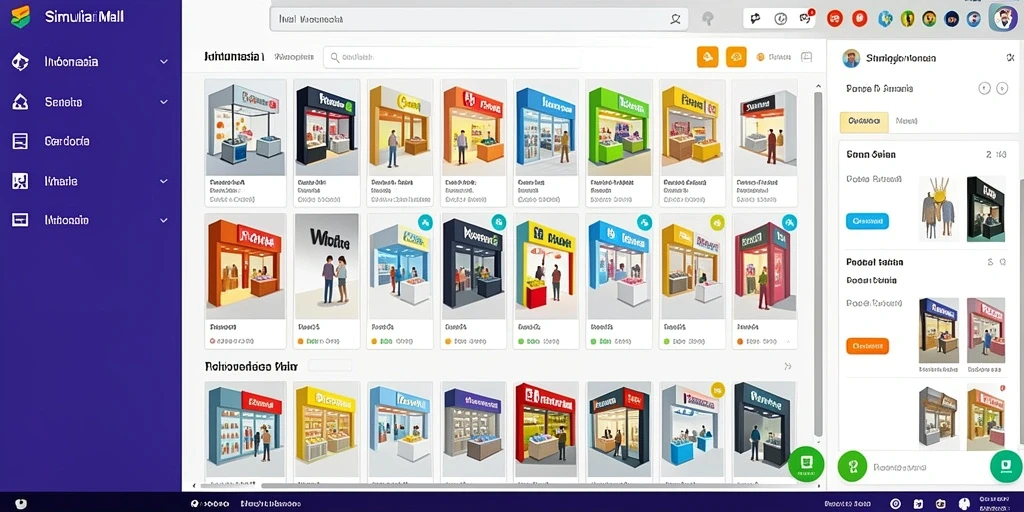Click the top search input field
Screen dimensions: 1024x512
pyautogui.click(x=479, y=19)
